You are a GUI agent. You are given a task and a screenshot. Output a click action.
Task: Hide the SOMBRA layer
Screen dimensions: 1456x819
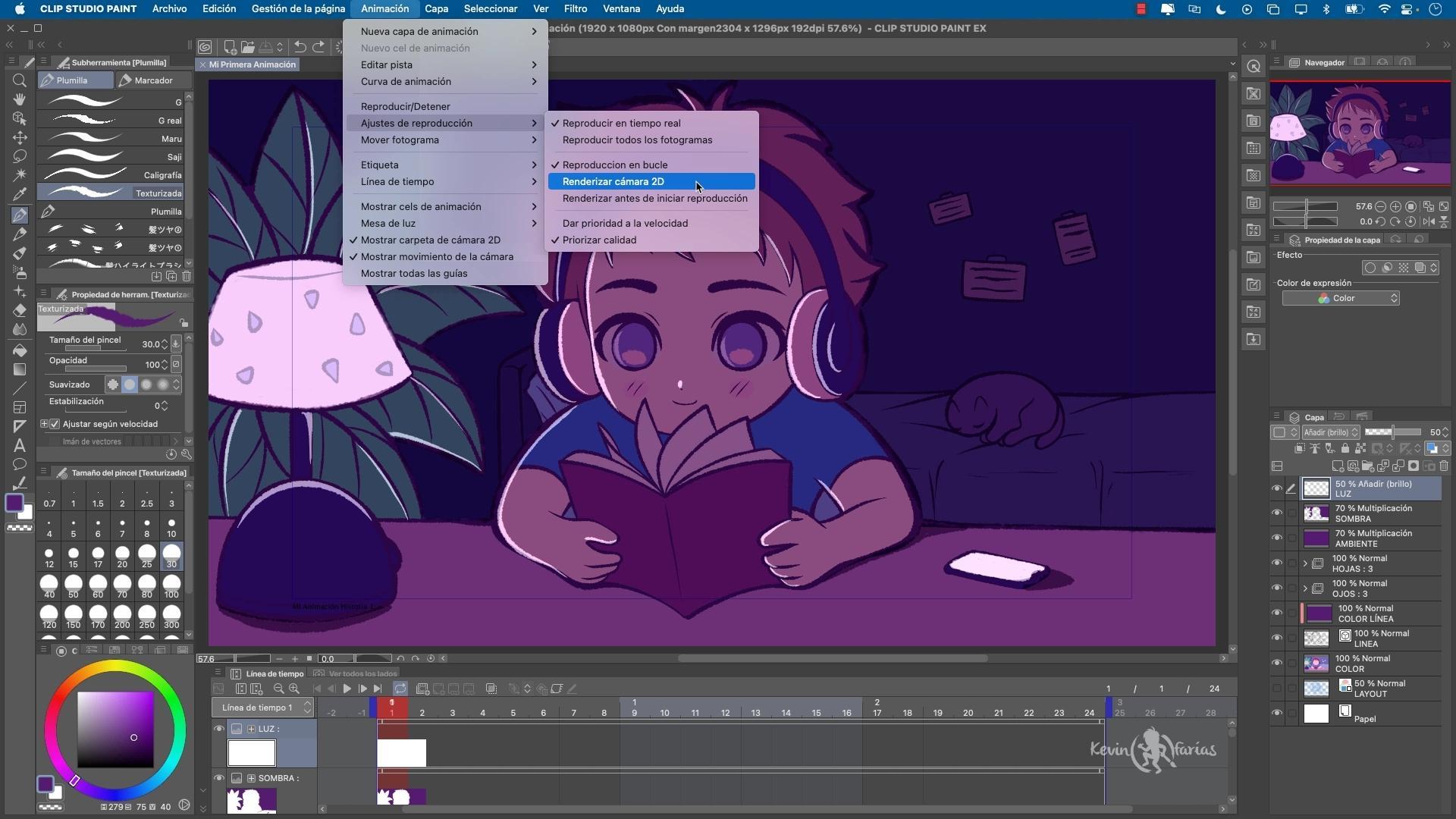[1277, 513]
